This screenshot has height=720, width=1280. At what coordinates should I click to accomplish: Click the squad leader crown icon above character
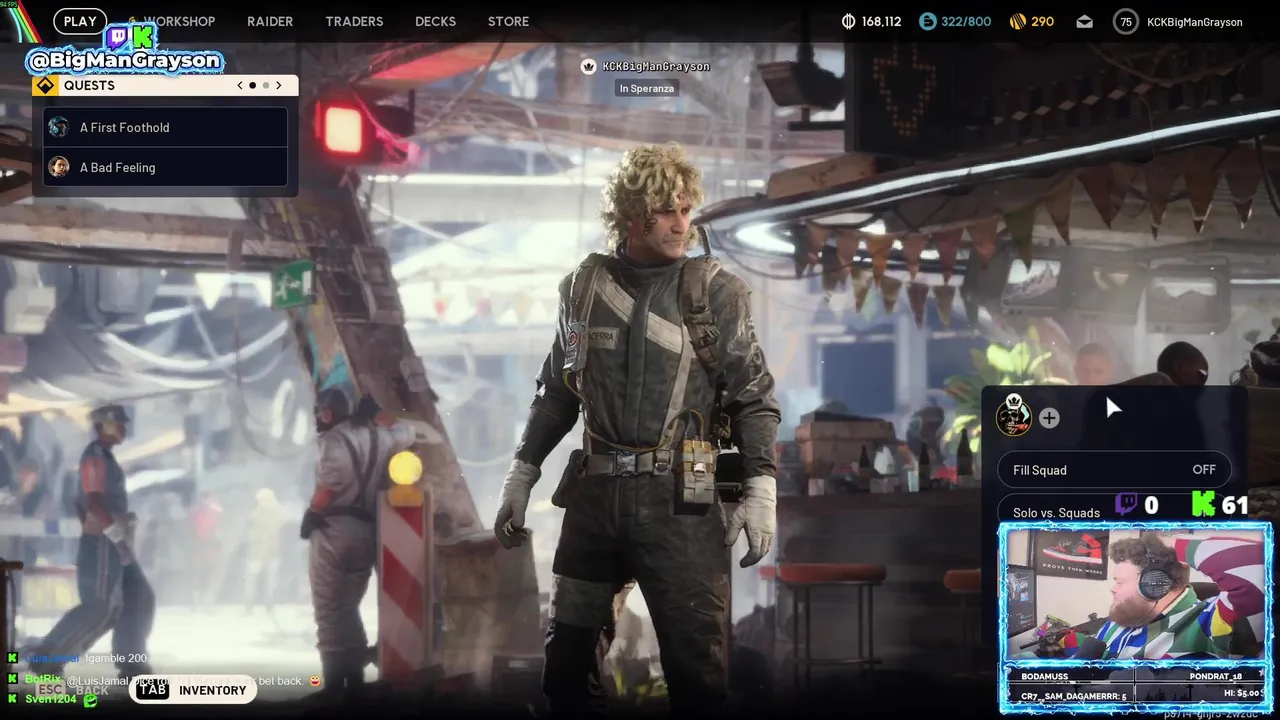point(588,66)
